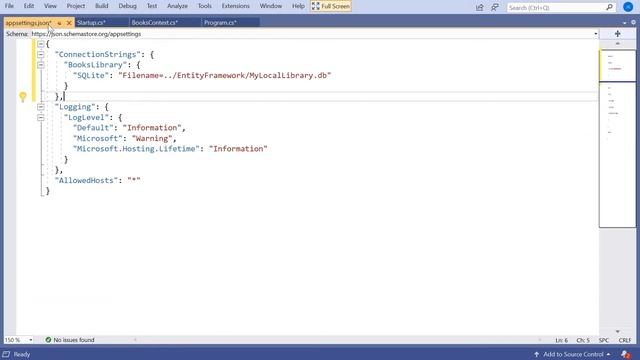Click the "ConnectionStrings" key text
Image resolution: width=640 pixels, height=360 pixels.
pos(97,54)
